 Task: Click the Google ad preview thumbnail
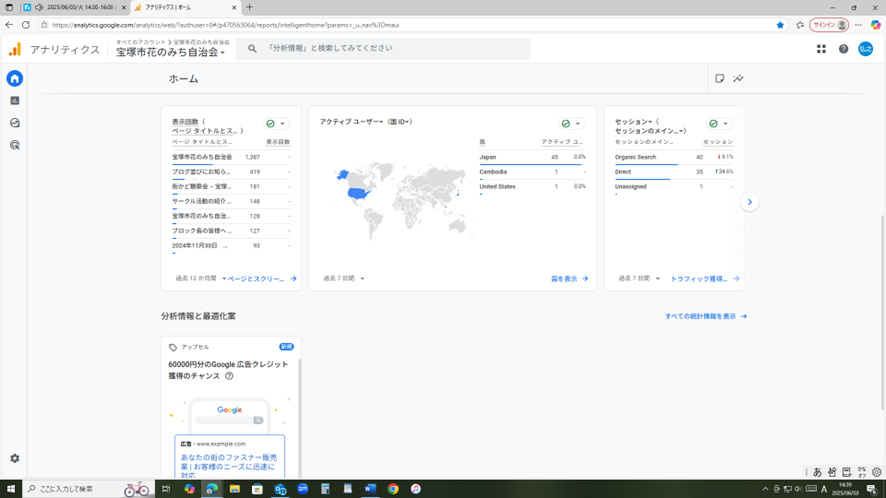(229, 437)
